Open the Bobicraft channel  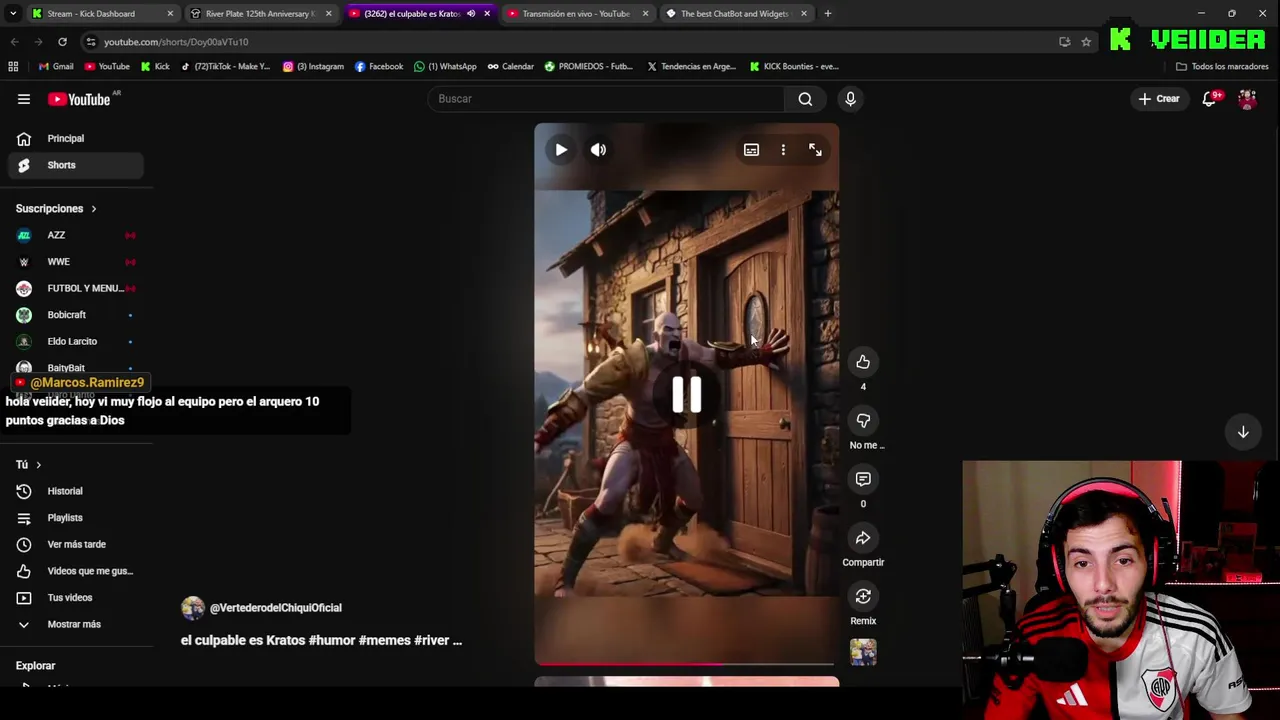pos(76,315)
